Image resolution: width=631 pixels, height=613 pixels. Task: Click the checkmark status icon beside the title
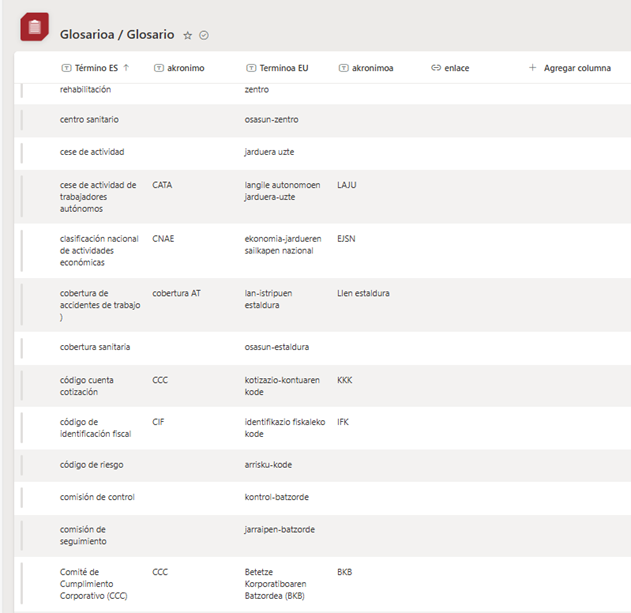pos(204,35)
